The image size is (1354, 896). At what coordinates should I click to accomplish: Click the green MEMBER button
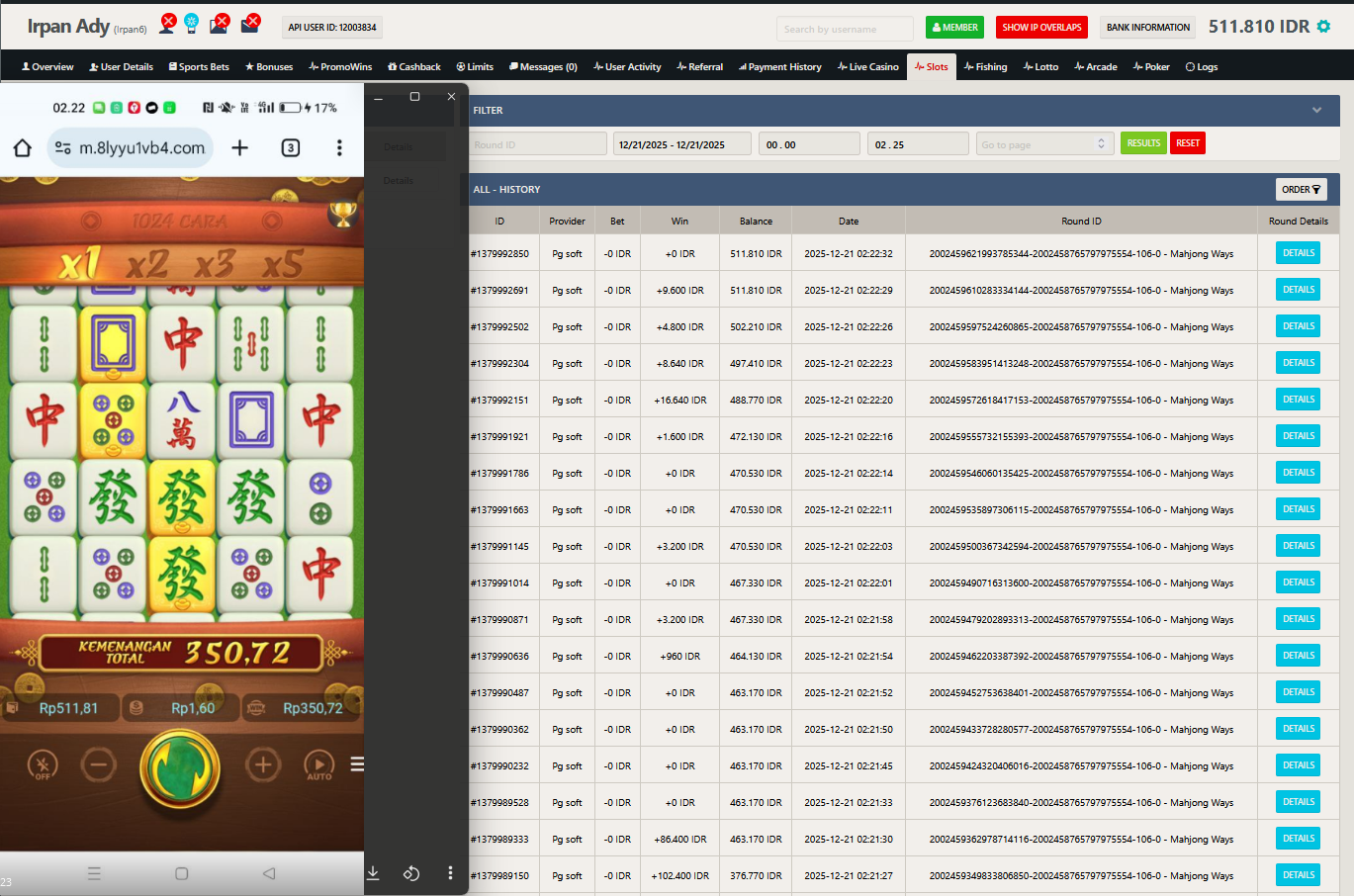pyautogui.click(x=954, y=28)
